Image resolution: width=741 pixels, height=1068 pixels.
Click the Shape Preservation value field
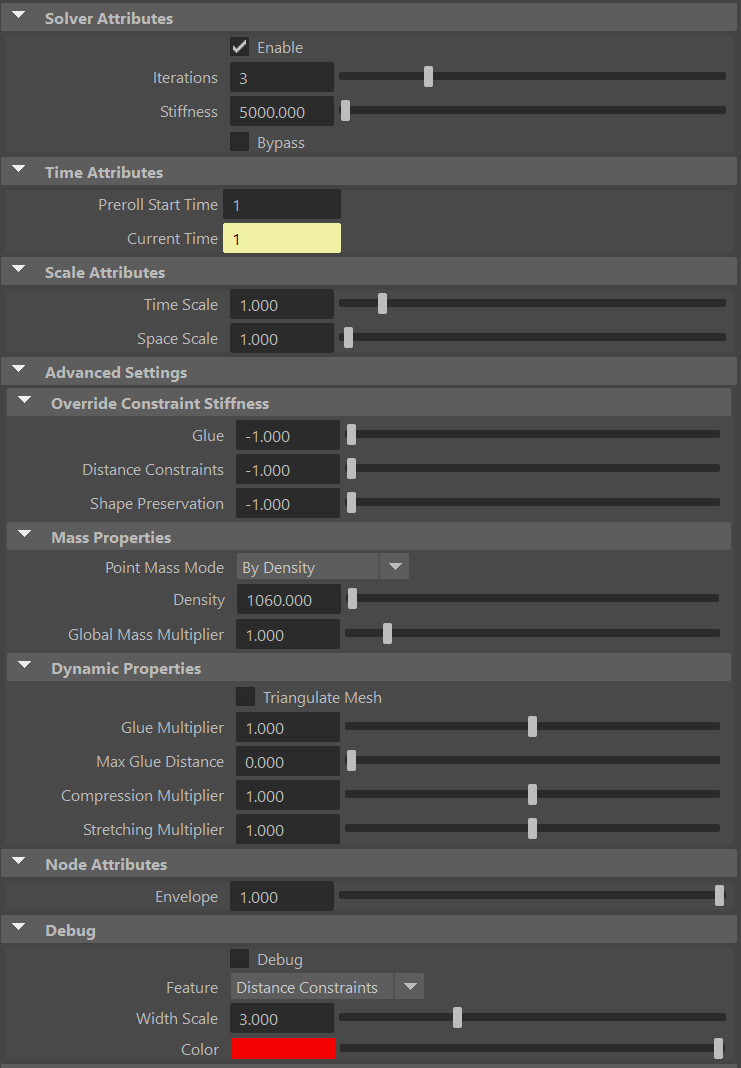tap(288, 503)
